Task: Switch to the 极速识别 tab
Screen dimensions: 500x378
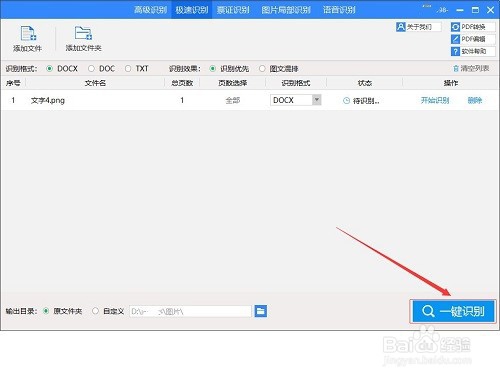Action: (192, 10)
